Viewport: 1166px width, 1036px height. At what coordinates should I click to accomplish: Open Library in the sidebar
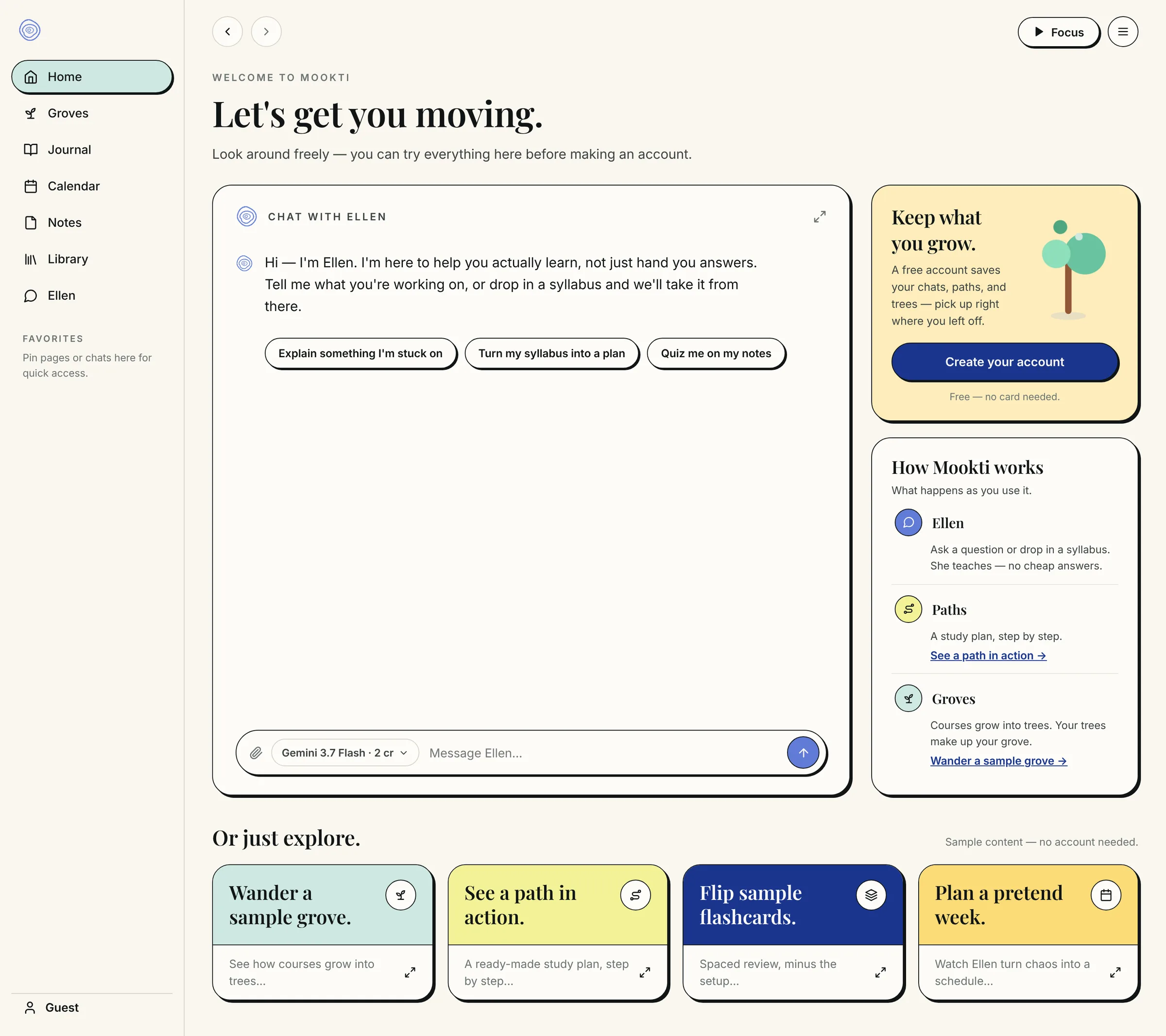click(x=92, y=259)
